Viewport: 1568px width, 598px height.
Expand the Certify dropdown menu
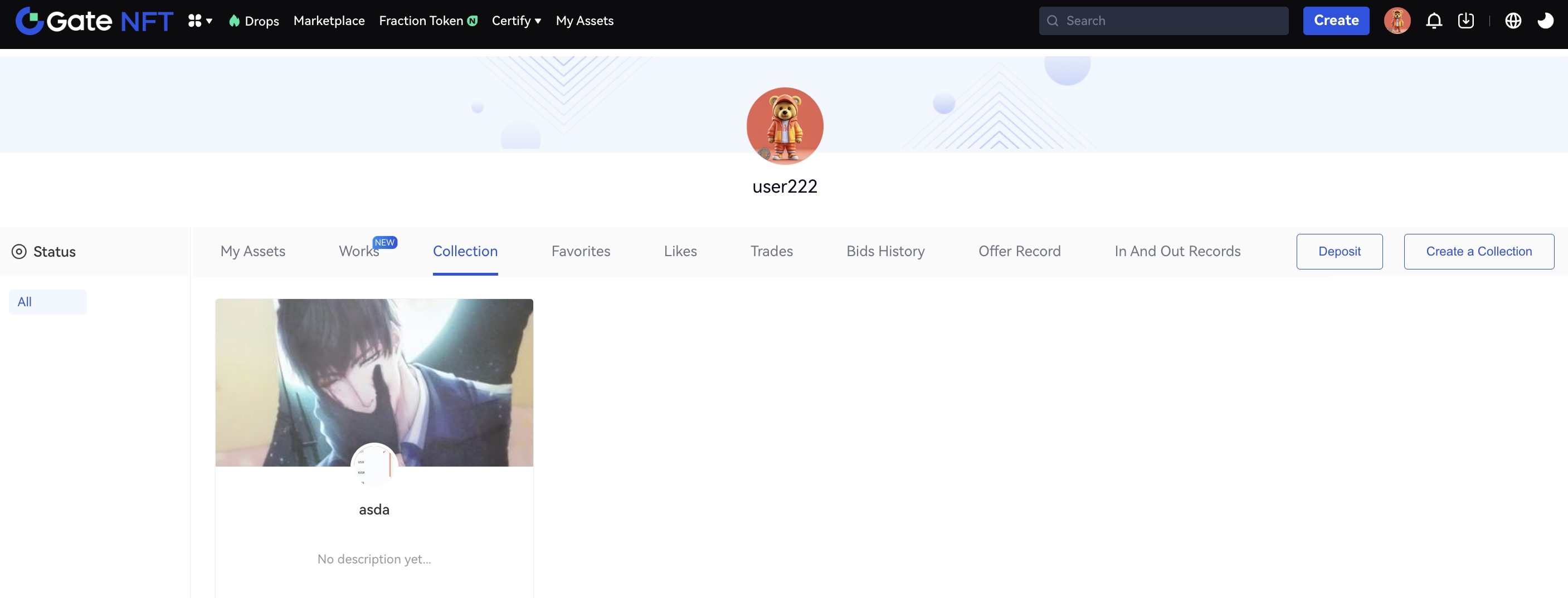tap(516, 21)
